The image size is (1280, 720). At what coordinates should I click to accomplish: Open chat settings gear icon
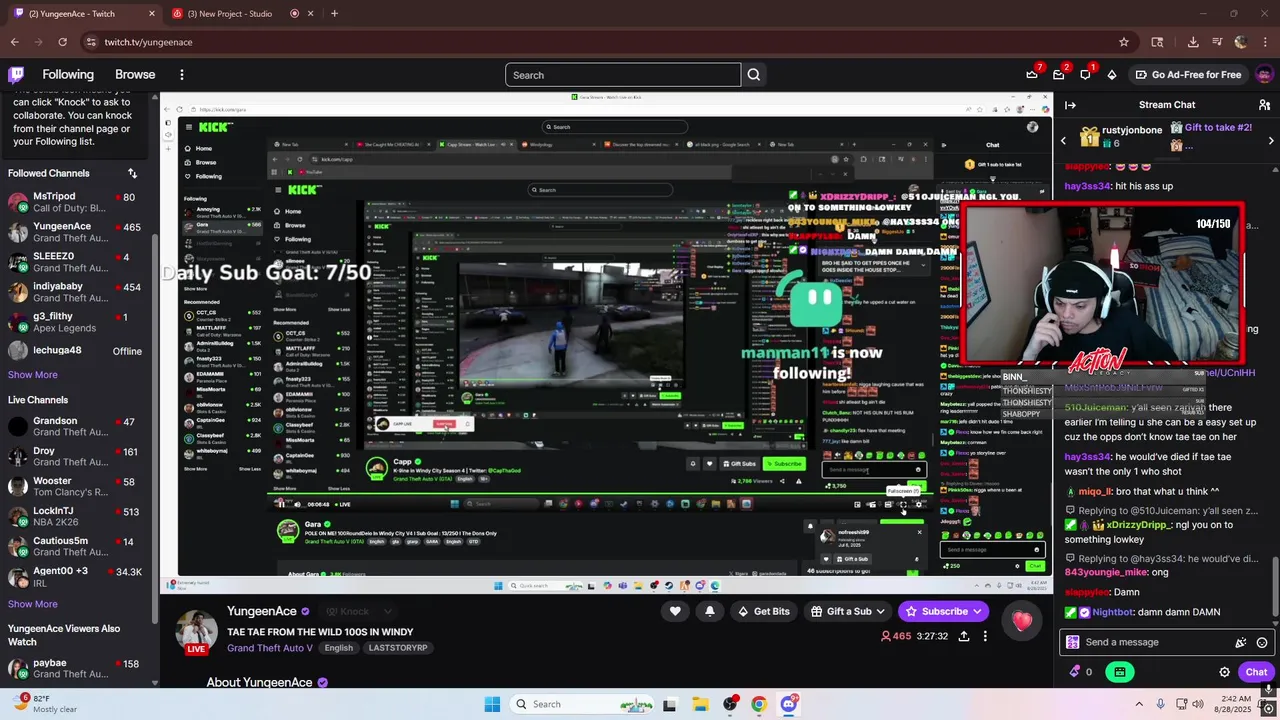pos(1224,672)
